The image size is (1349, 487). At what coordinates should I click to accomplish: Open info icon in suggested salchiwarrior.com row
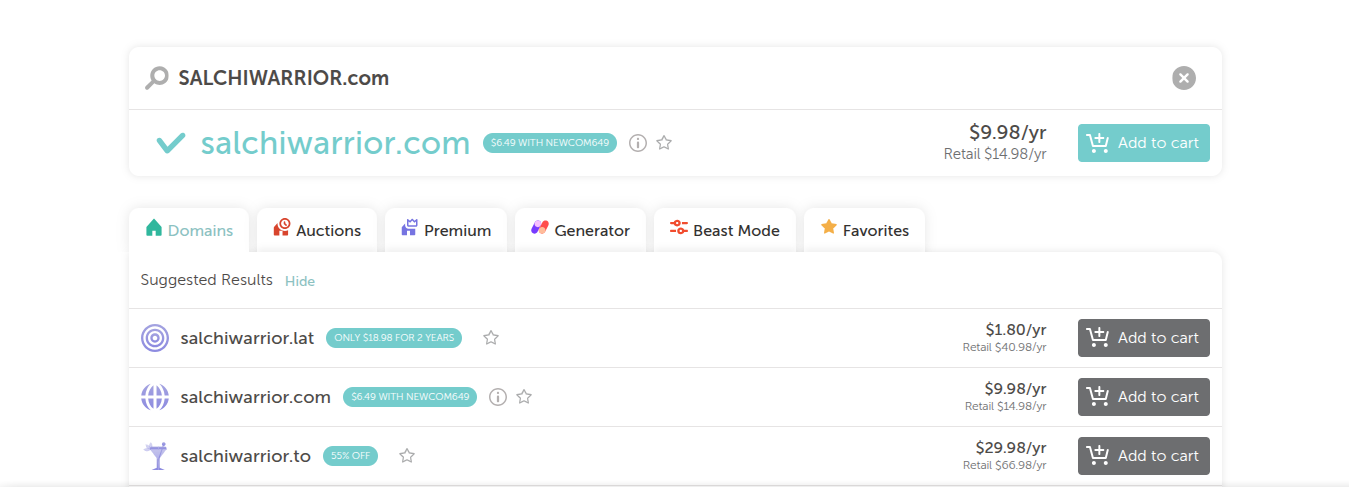(x=498, y=397)
